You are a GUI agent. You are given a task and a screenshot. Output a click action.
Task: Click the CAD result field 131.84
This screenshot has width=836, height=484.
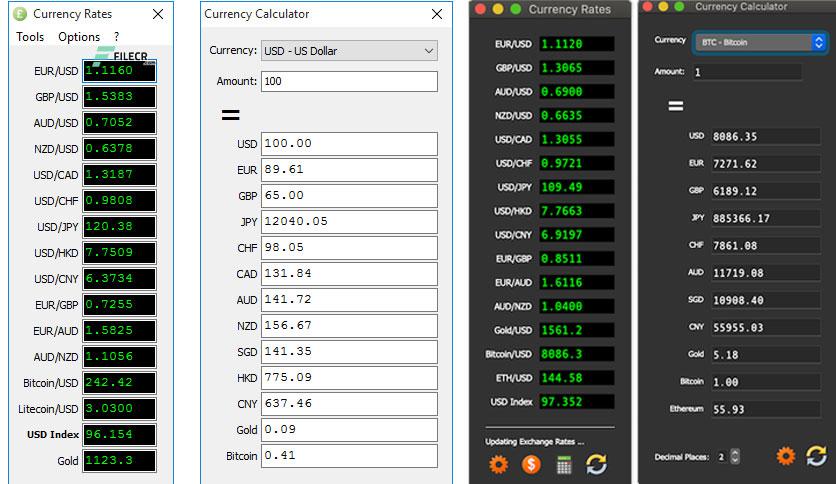[349, 273]
